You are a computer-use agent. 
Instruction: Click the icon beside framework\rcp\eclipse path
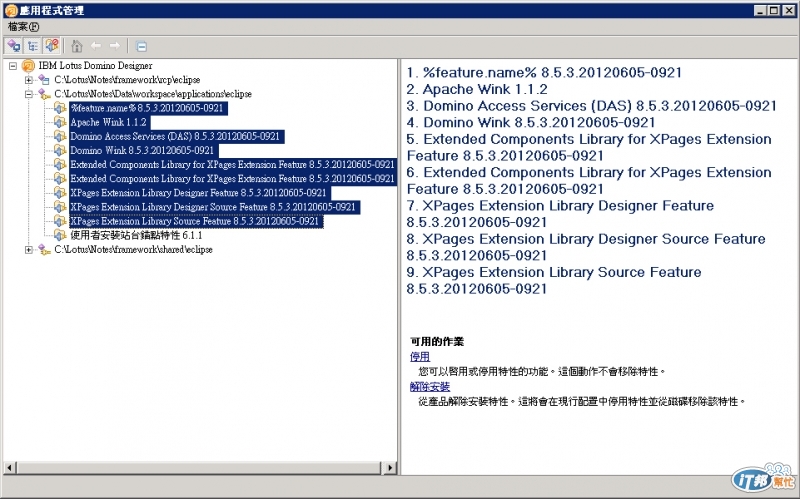(x=44, y=80)
